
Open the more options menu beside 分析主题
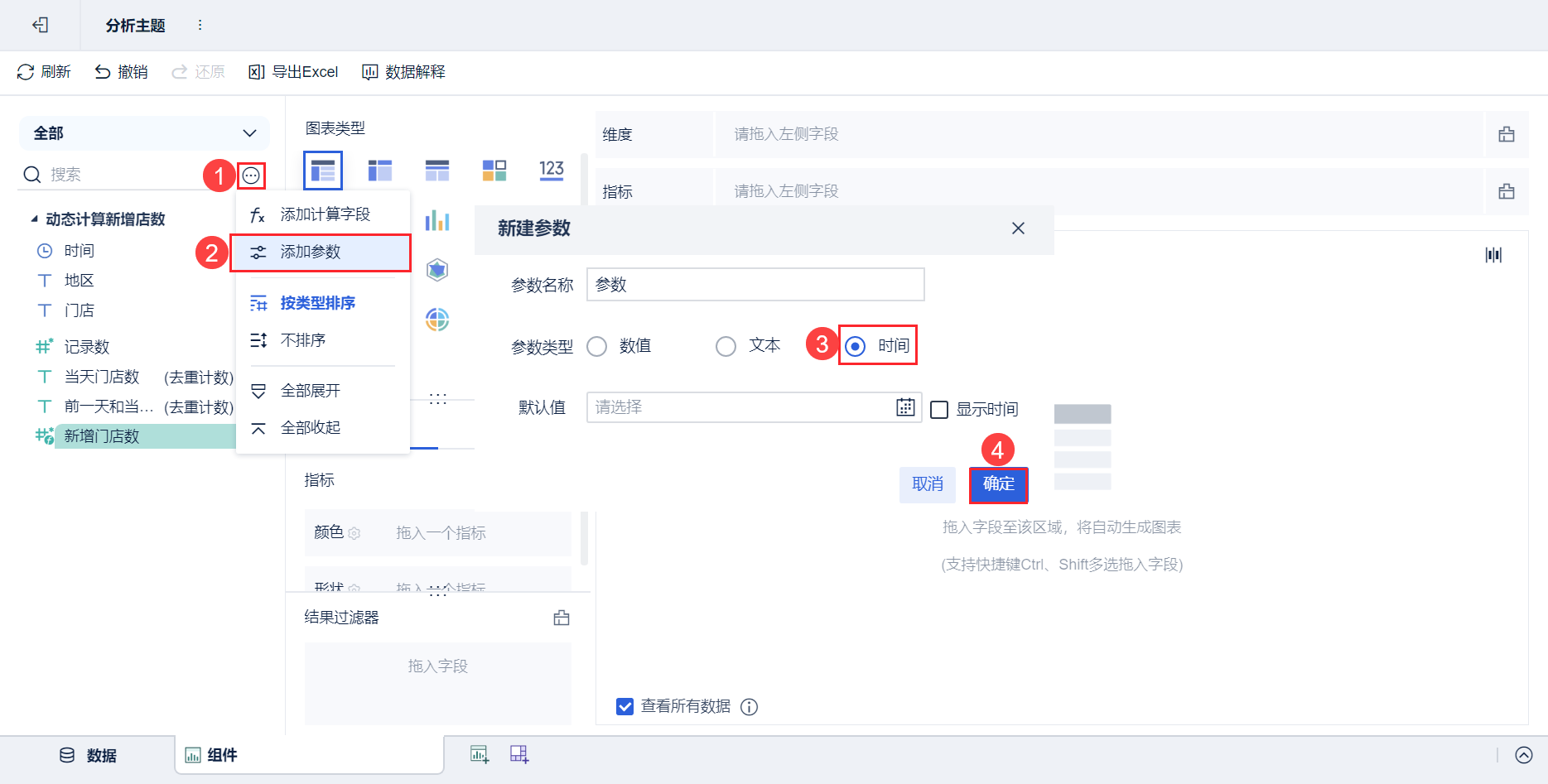point(200,25)
